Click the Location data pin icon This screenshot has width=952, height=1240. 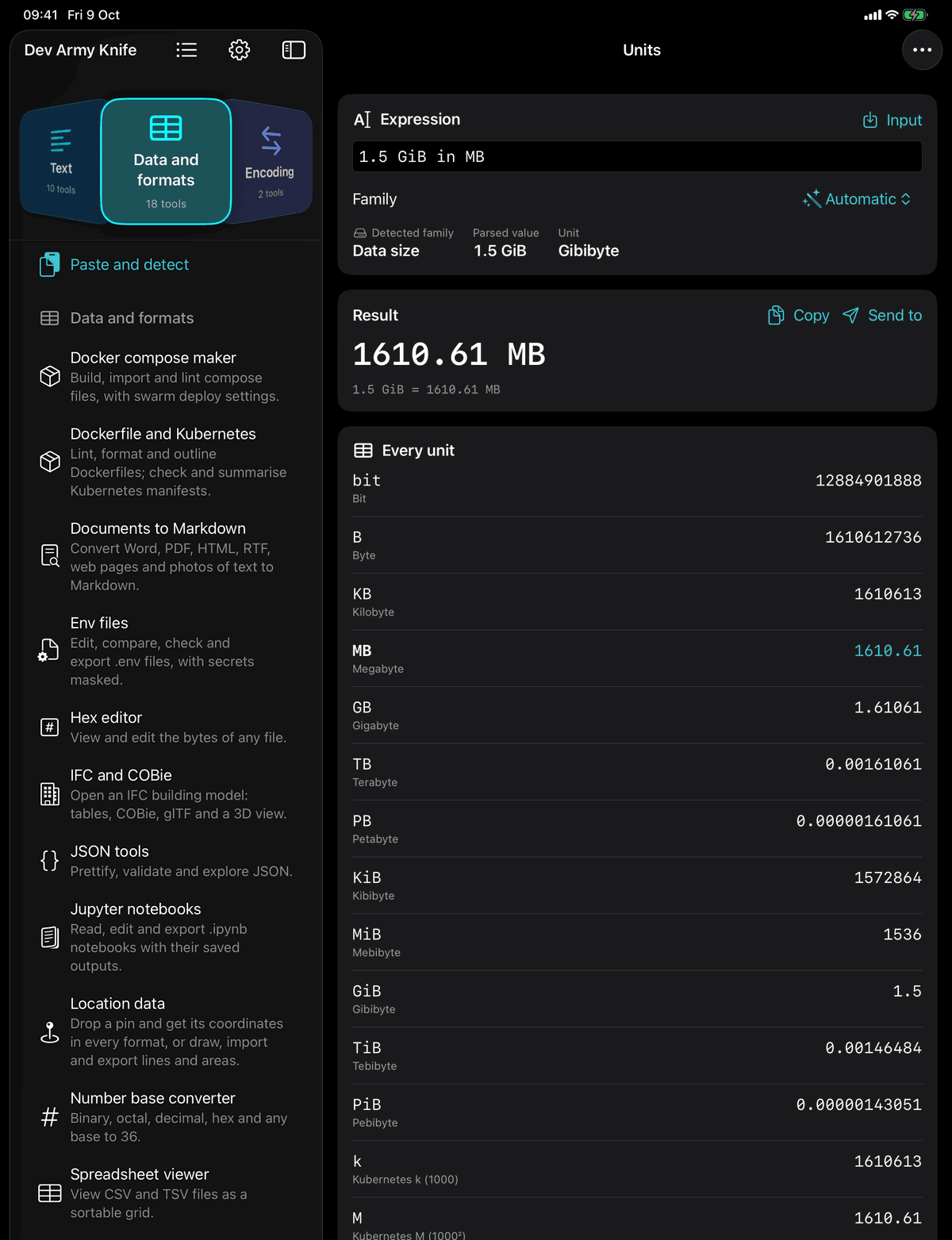tap(50, 1031)
